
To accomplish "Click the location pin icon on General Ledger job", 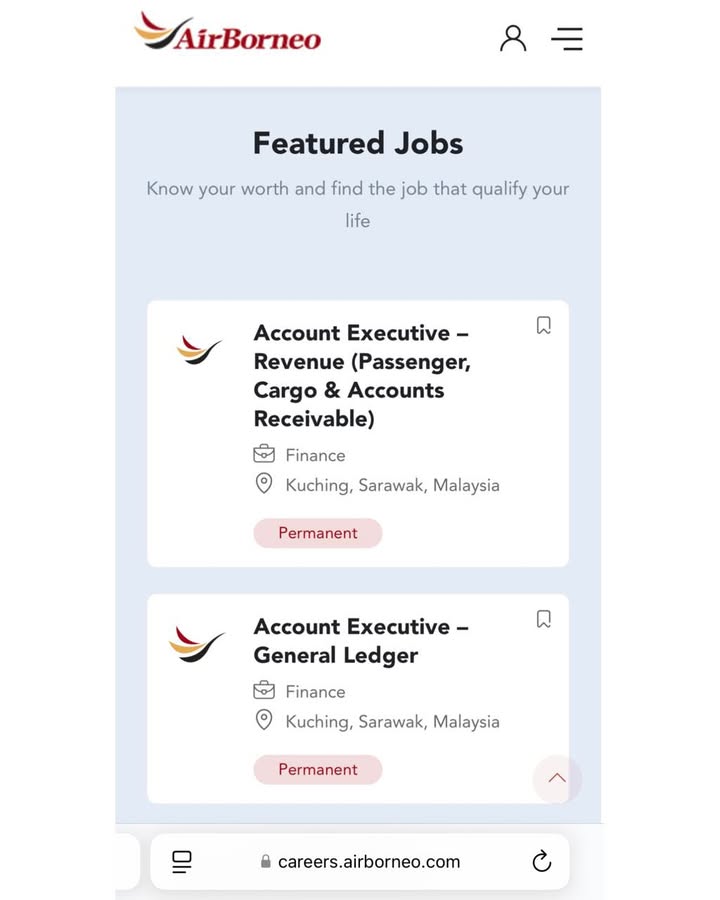I will point(264,720).
